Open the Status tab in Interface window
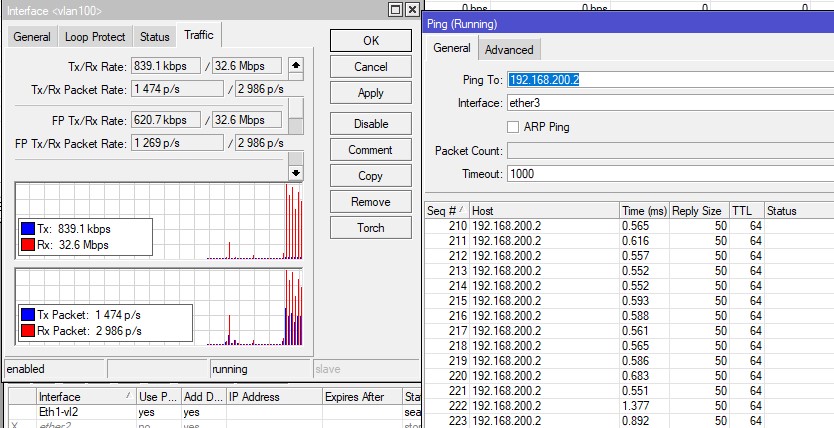 (155, 37)
